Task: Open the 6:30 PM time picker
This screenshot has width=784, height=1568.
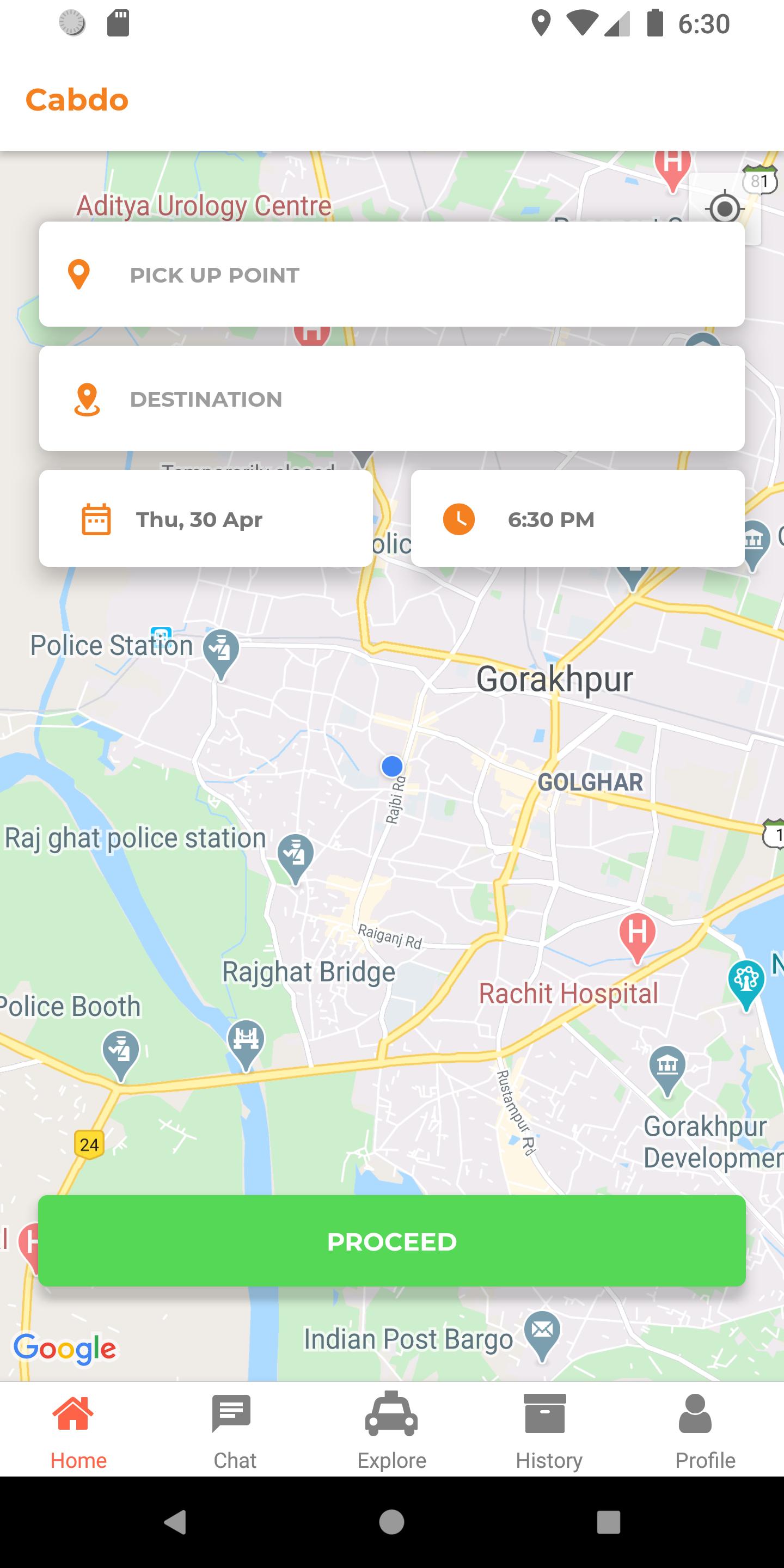Action: [x=578, y=519]
